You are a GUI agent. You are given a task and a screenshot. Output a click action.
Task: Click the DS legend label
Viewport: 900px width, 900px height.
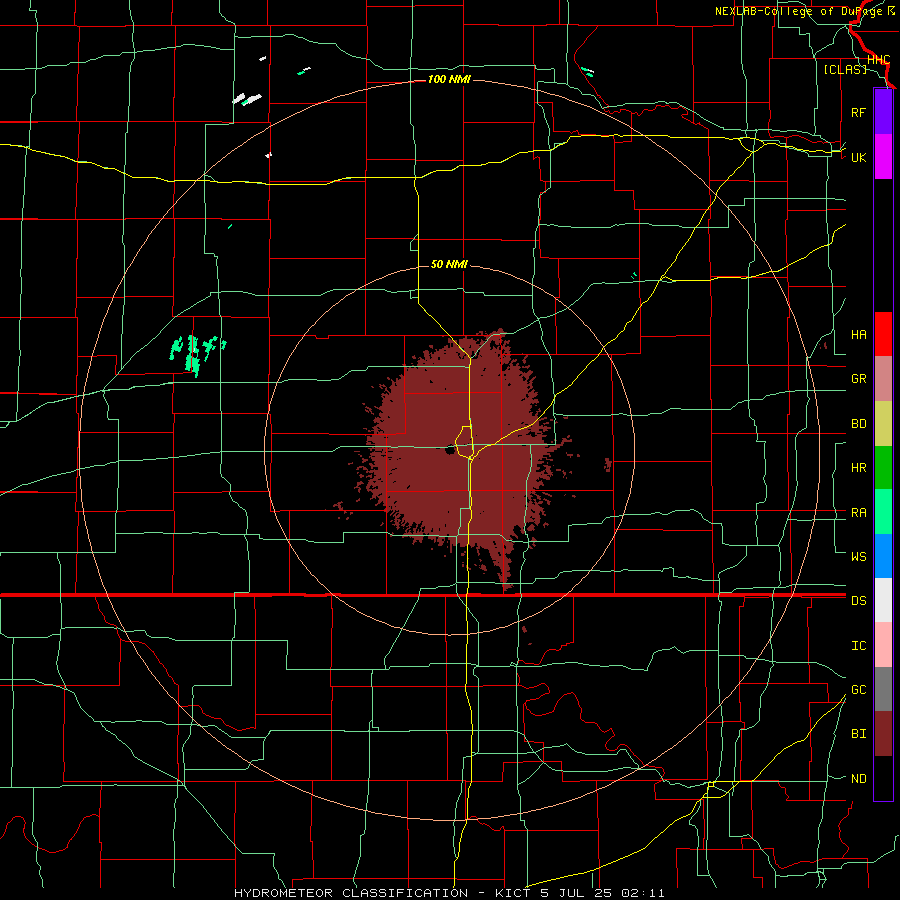pos(858,601)
